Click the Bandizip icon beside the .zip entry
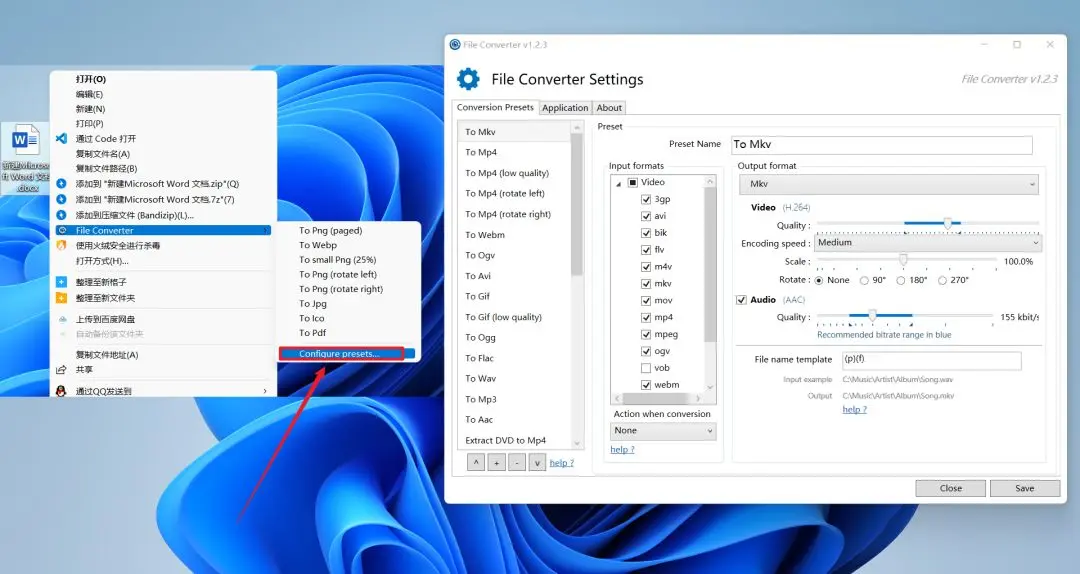The width and height of the screenshot is (1080, 574). pyautogui.click(x=61, y=184)
